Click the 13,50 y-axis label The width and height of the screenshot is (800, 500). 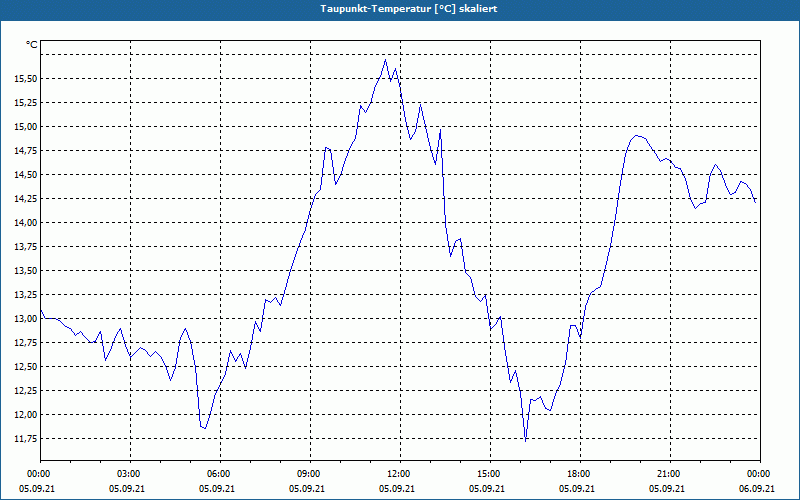tap(24, 270)
